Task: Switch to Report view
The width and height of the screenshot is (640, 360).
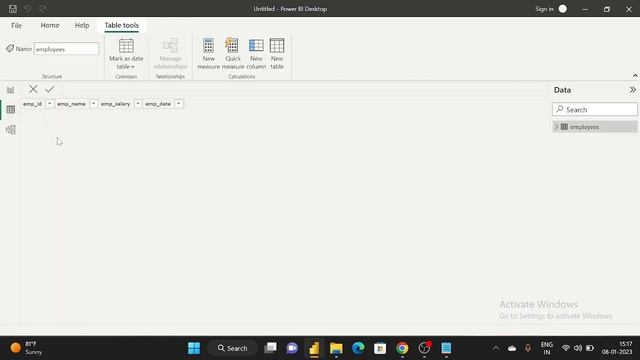Action: [x=11, y=90]
